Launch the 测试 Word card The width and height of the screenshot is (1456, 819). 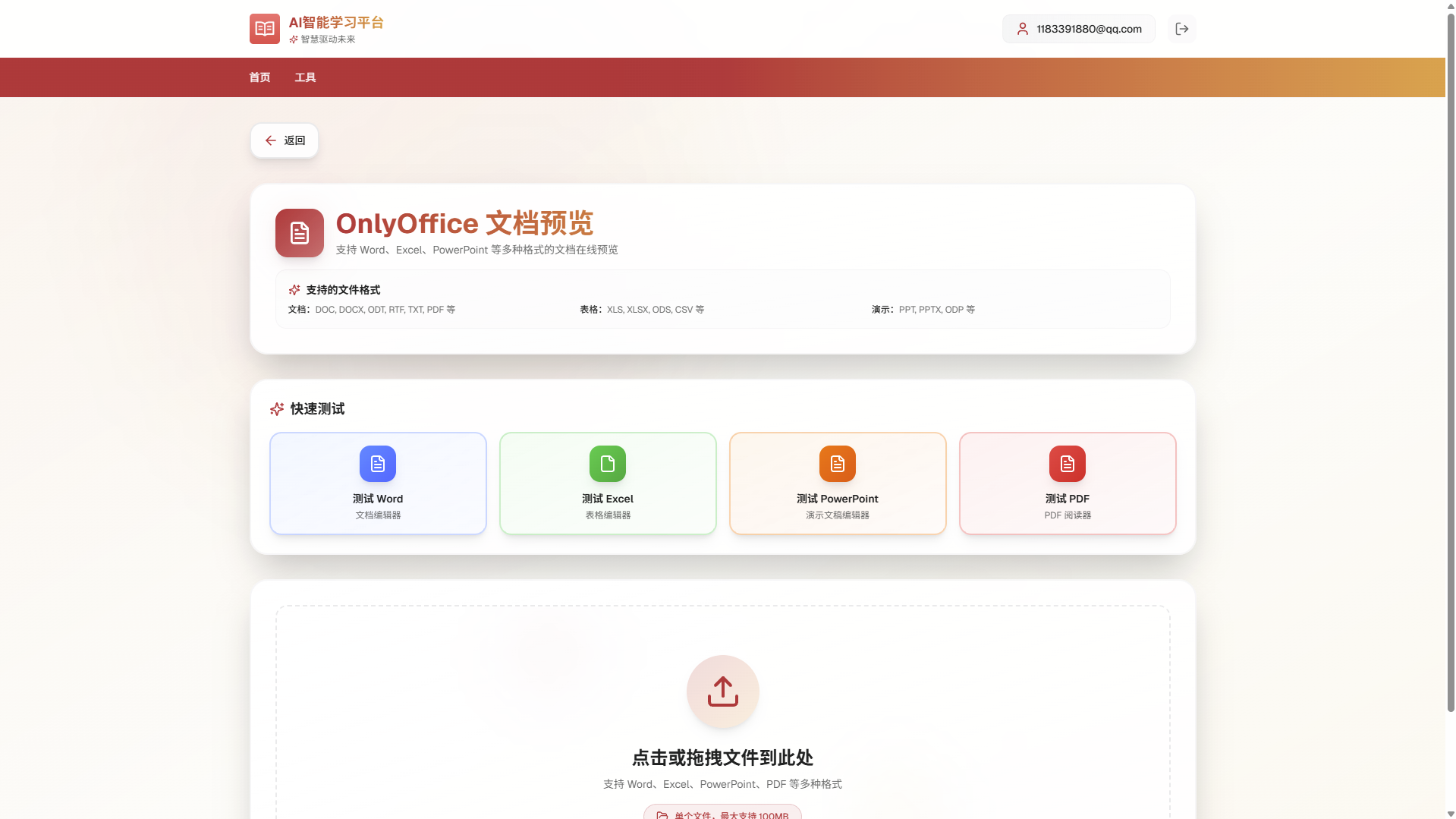tap(378, 484)
